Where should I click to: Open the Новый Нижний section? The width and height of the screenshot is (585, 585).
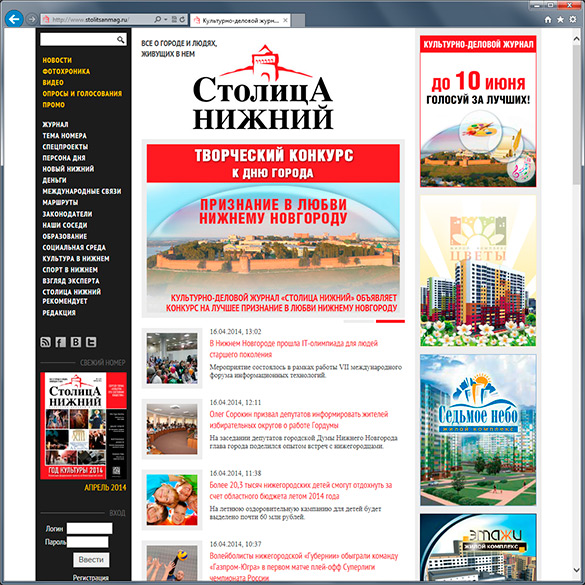click(x=68, y=169)
